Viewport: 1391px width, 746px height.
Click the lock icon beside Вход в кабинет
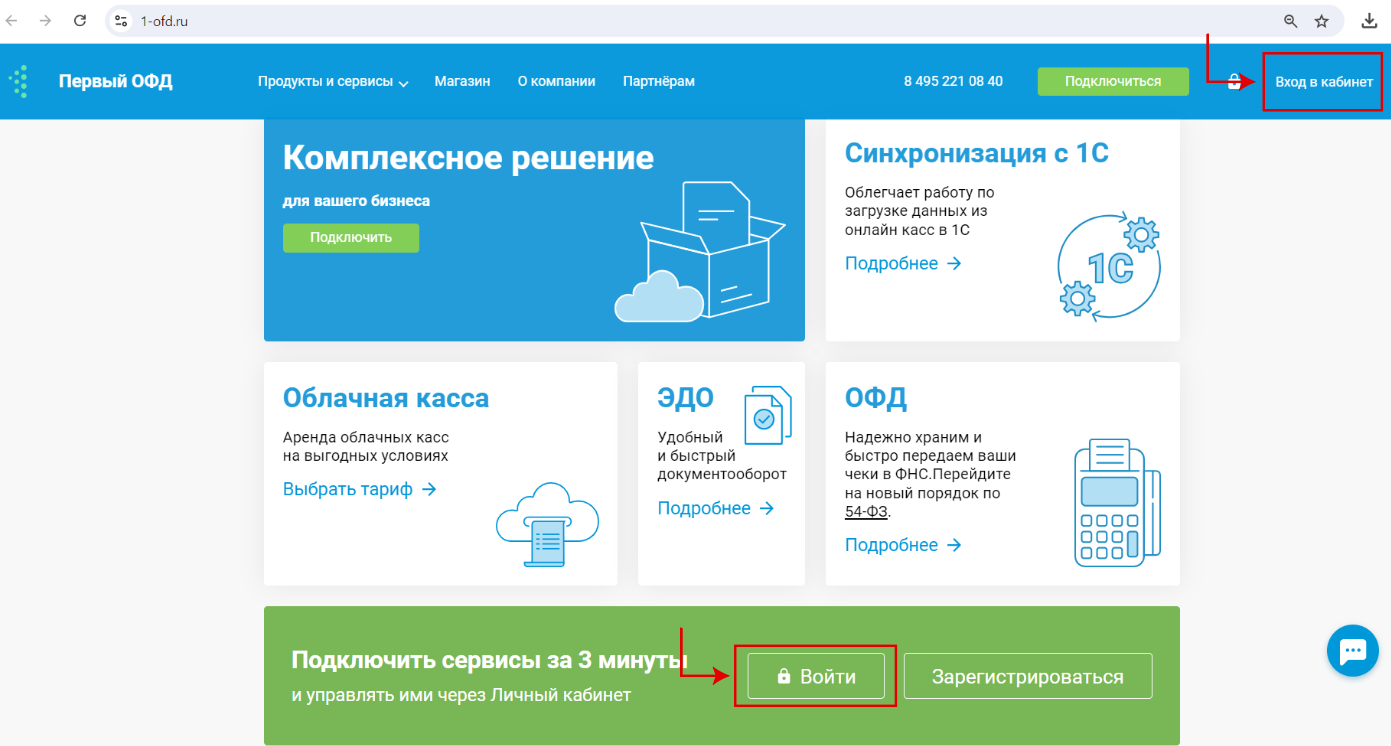[1235, 81]
